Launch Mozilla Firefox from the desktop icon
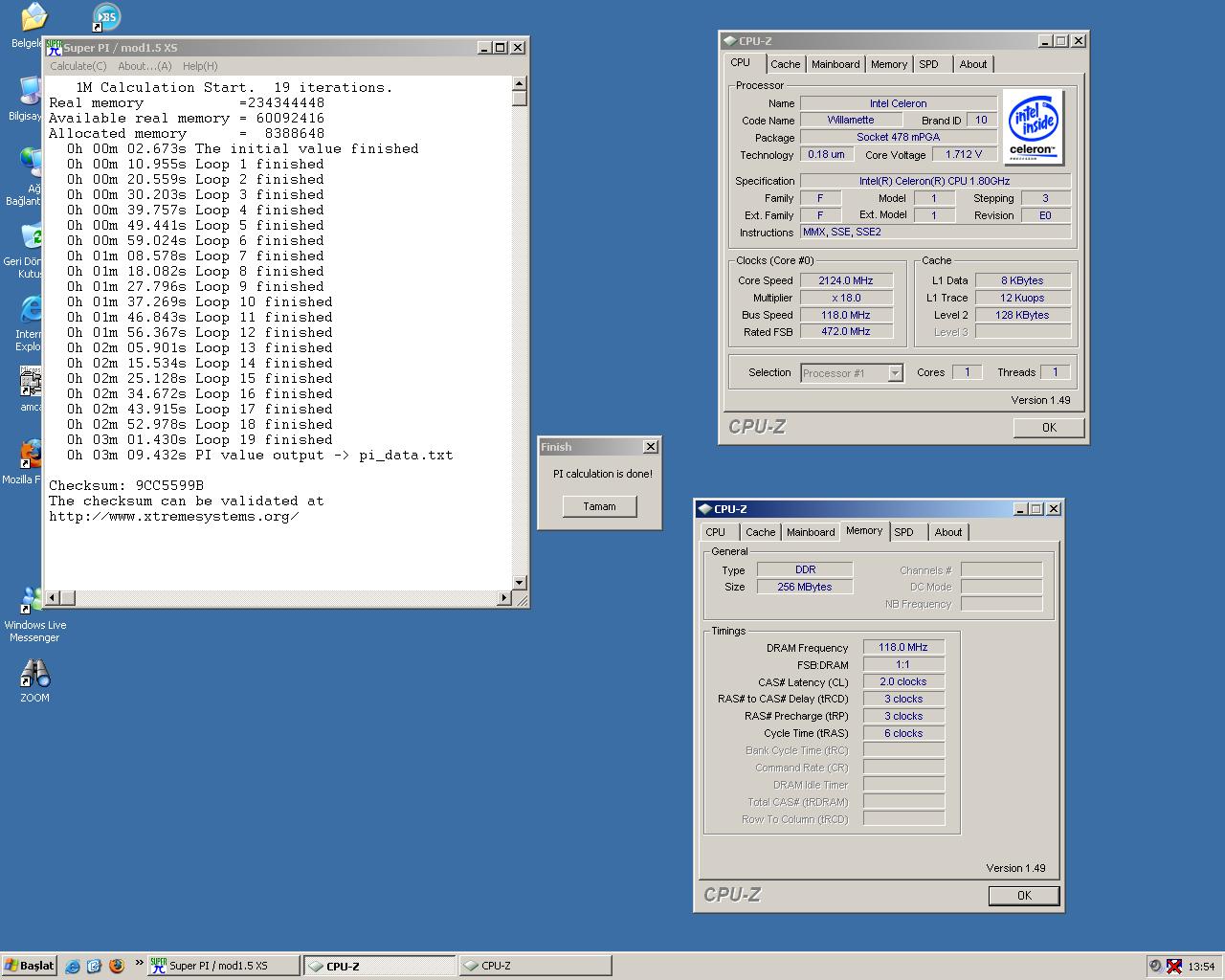 [31, 456]
